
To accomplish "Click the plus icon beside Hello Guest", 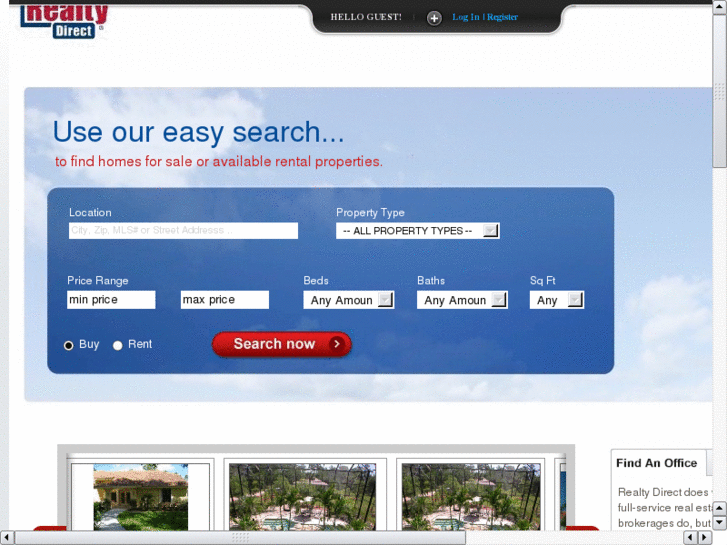I will pos(434,18).
